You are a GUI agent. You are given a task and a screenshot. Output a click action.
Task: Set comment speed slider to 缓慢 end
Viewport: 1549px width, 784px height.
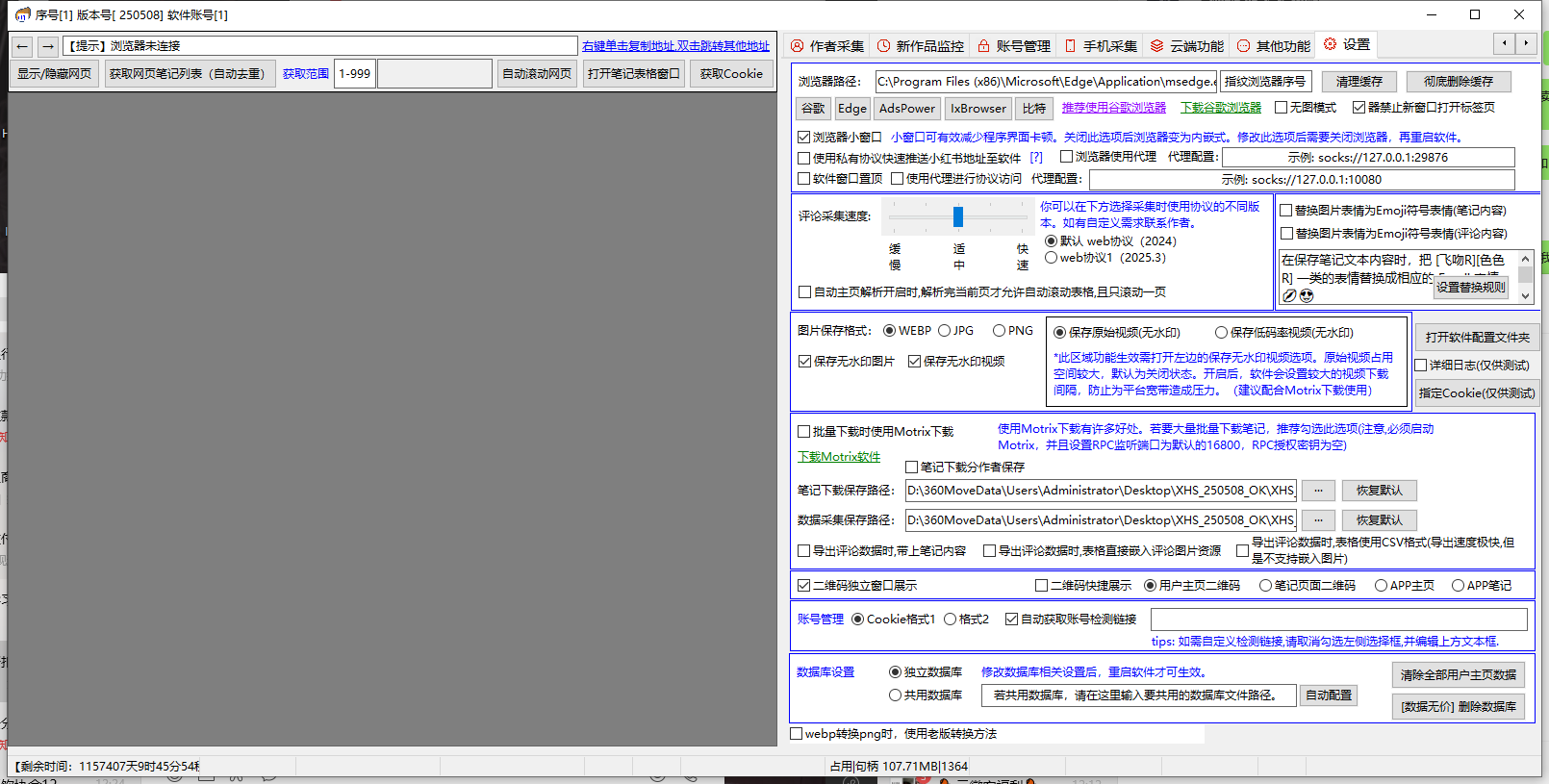pyautogui.click(x=895, y=217)
